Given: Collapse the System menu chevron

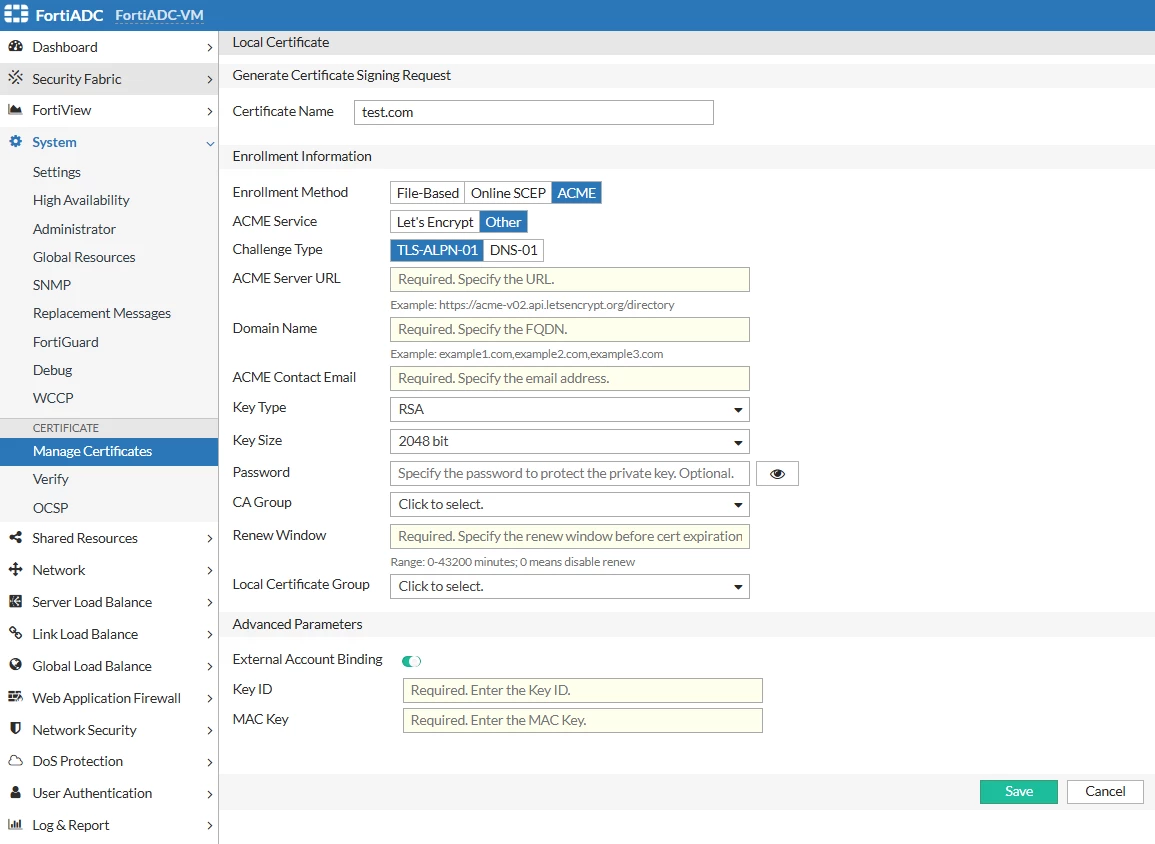Looking at the screenshot, I should 210,143.
